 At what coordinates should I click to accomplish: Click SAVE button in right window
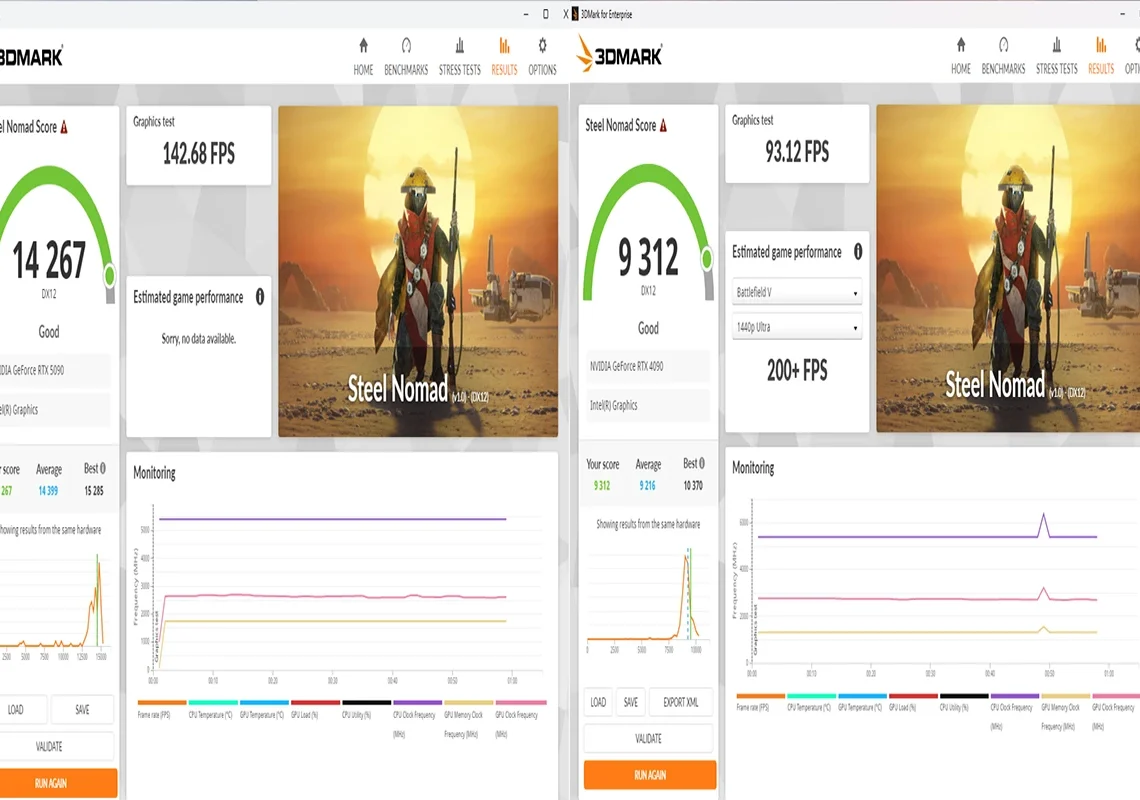pos(630,702)
